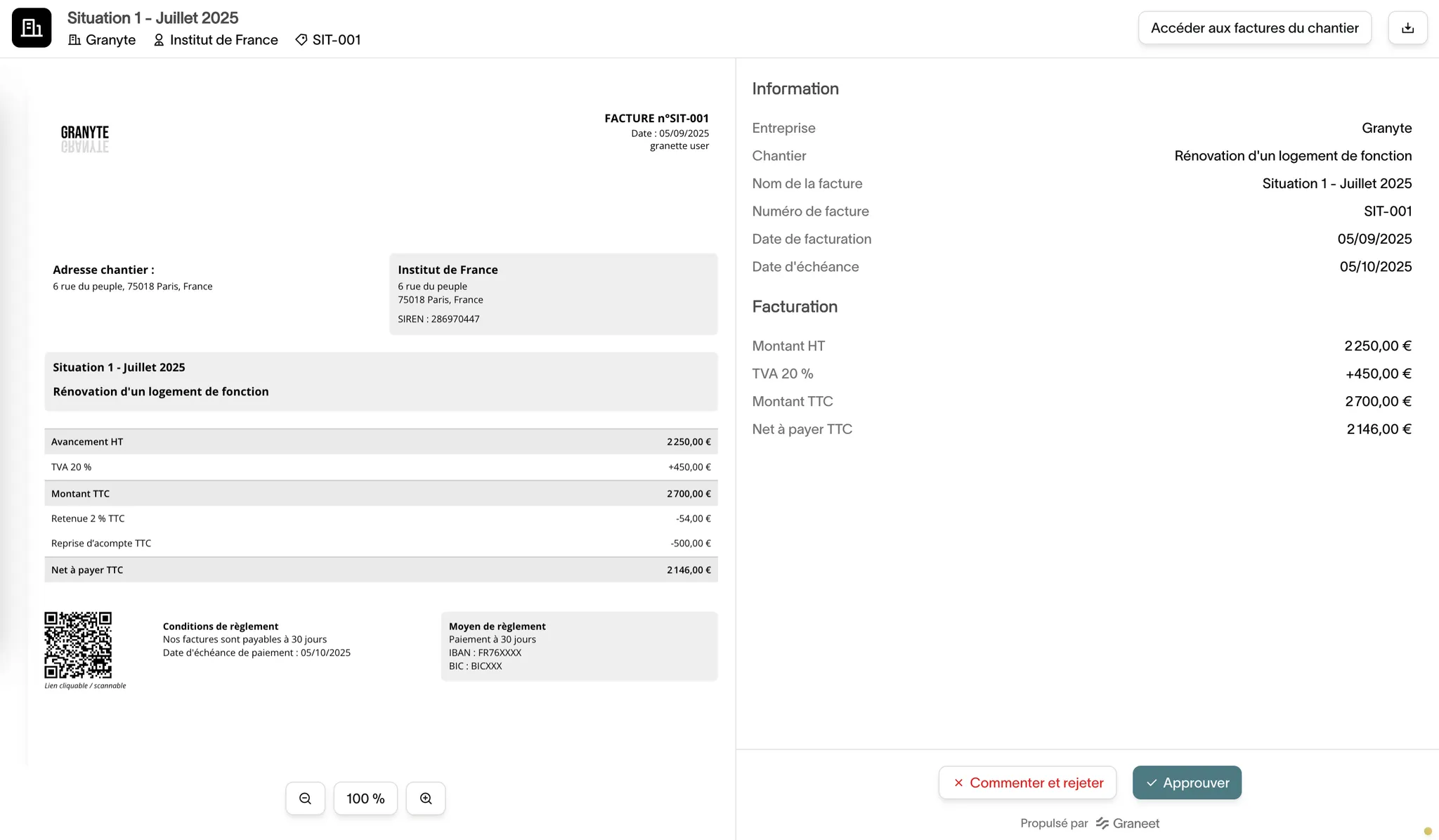Open Accéder aux factures du chantier
This screenshot has height=840, width=1439.
[x=1254, y=28]
